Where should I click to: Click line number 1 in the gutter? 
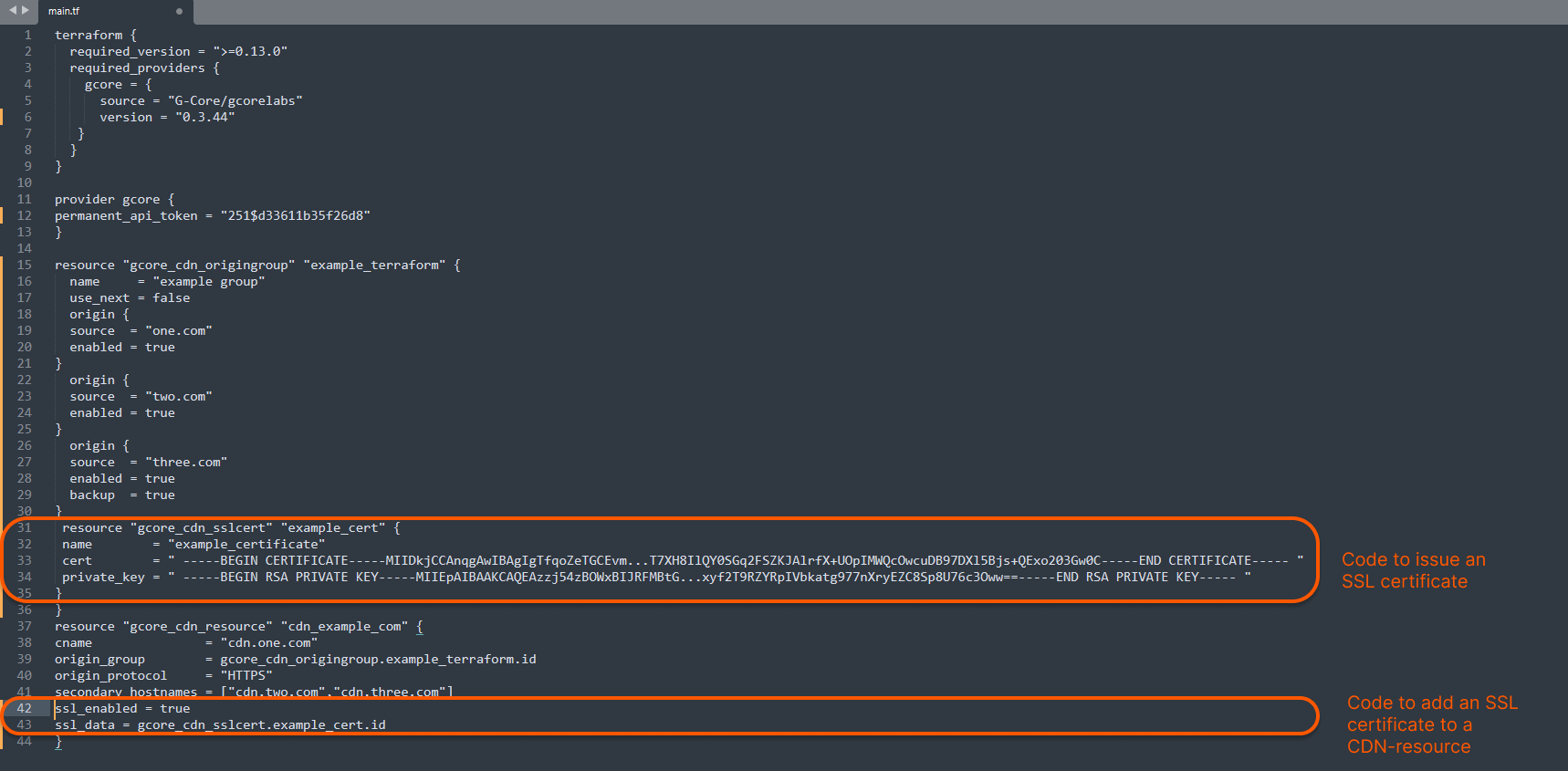[27, 36]
